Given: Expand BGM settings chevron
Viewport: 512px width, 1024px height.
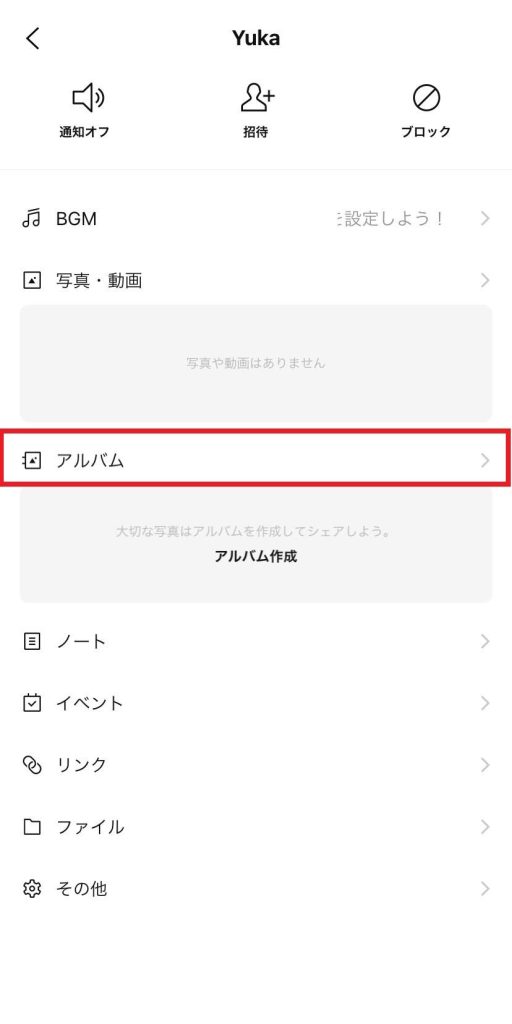Looking at the screenshot, I should [x=485, y=219].
